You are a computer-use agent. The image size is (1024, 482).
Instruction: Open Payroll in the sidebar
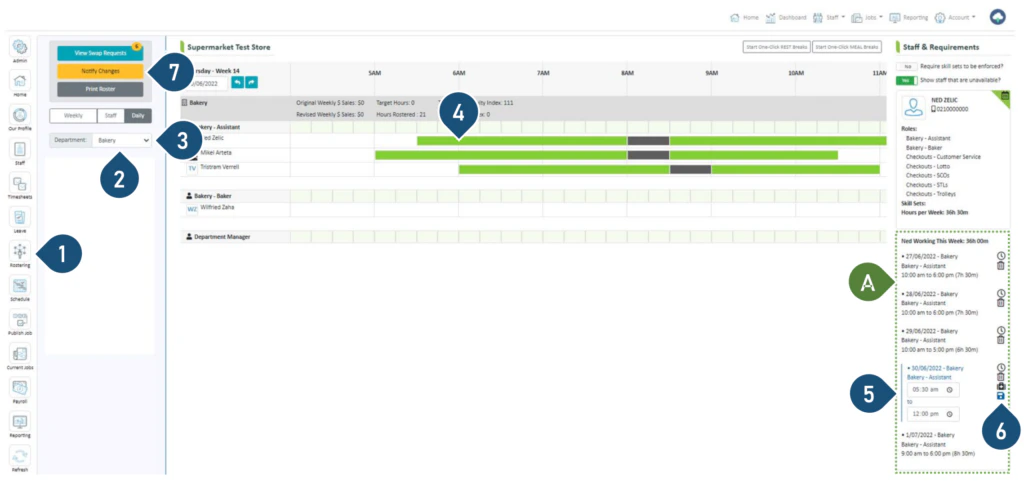[x=20, y=387]
